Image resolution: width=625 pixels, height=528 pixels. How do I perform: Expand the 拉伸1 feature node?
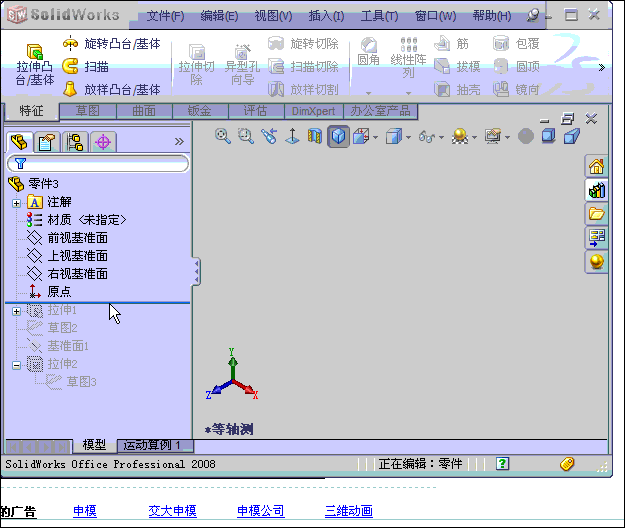[16, 311]
